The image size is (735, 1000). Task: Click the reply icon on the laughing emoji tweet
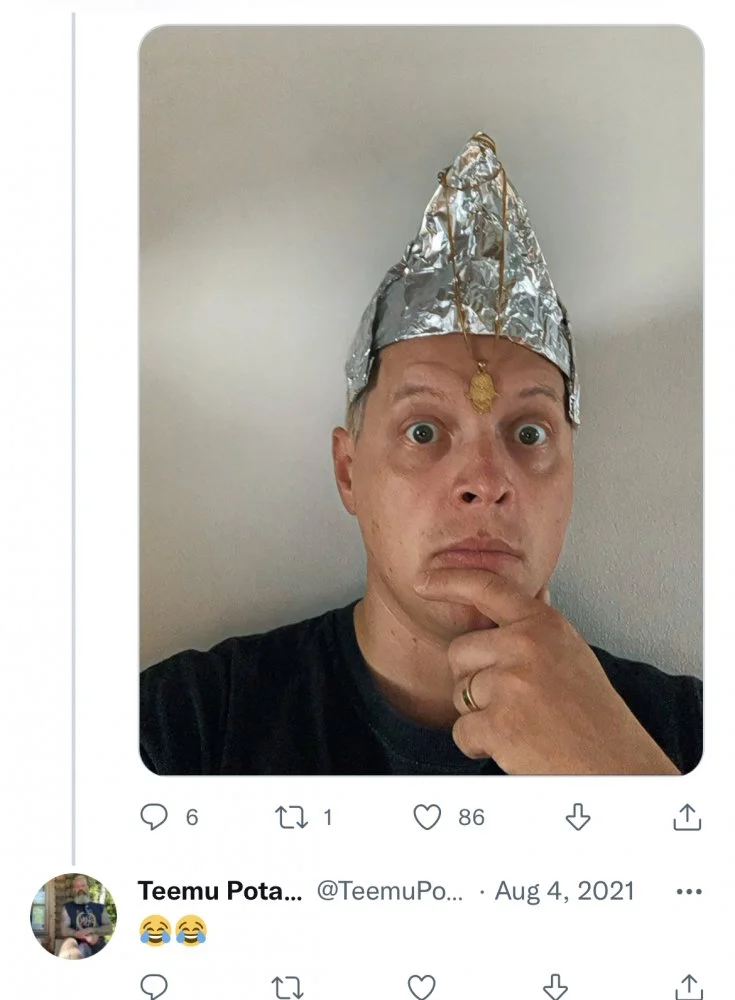pos(152,986)
